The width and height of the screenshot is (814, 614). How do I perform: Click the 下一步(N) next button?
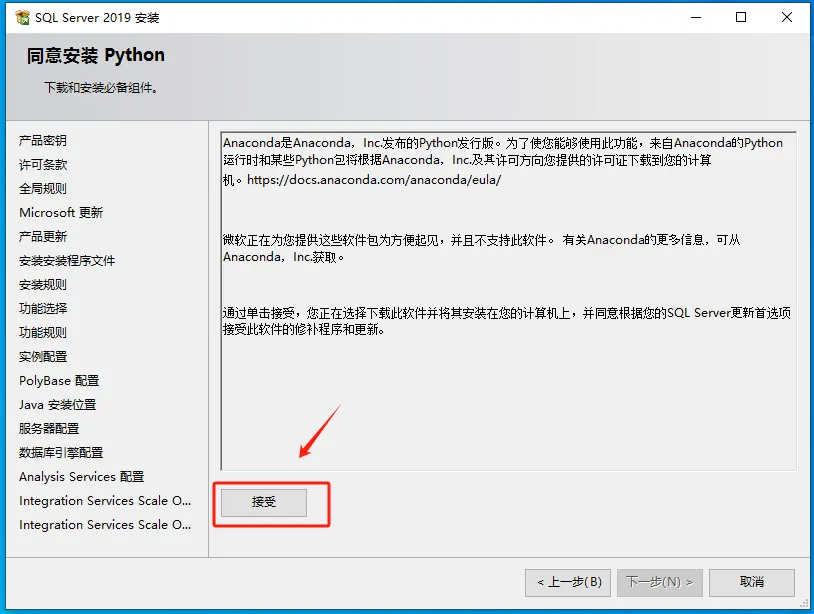(x=659, y=582)
